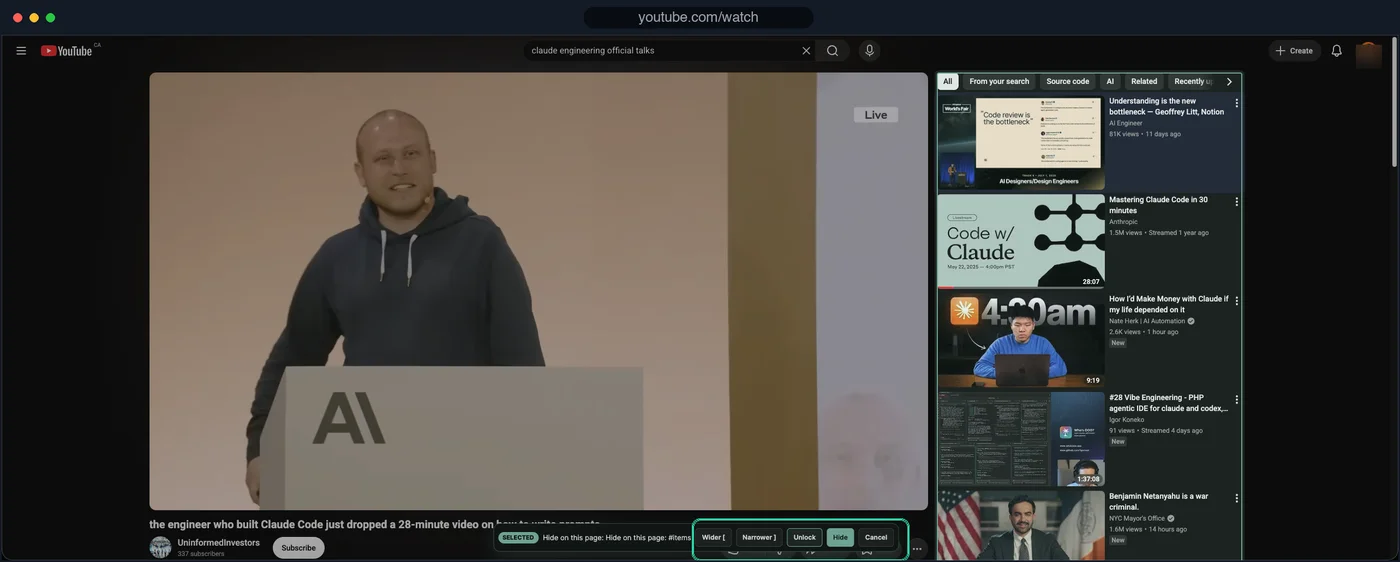Open the Code w/ Claude thumbnail
Viewport: 1400px width, 562px height.
point(1021,241)
